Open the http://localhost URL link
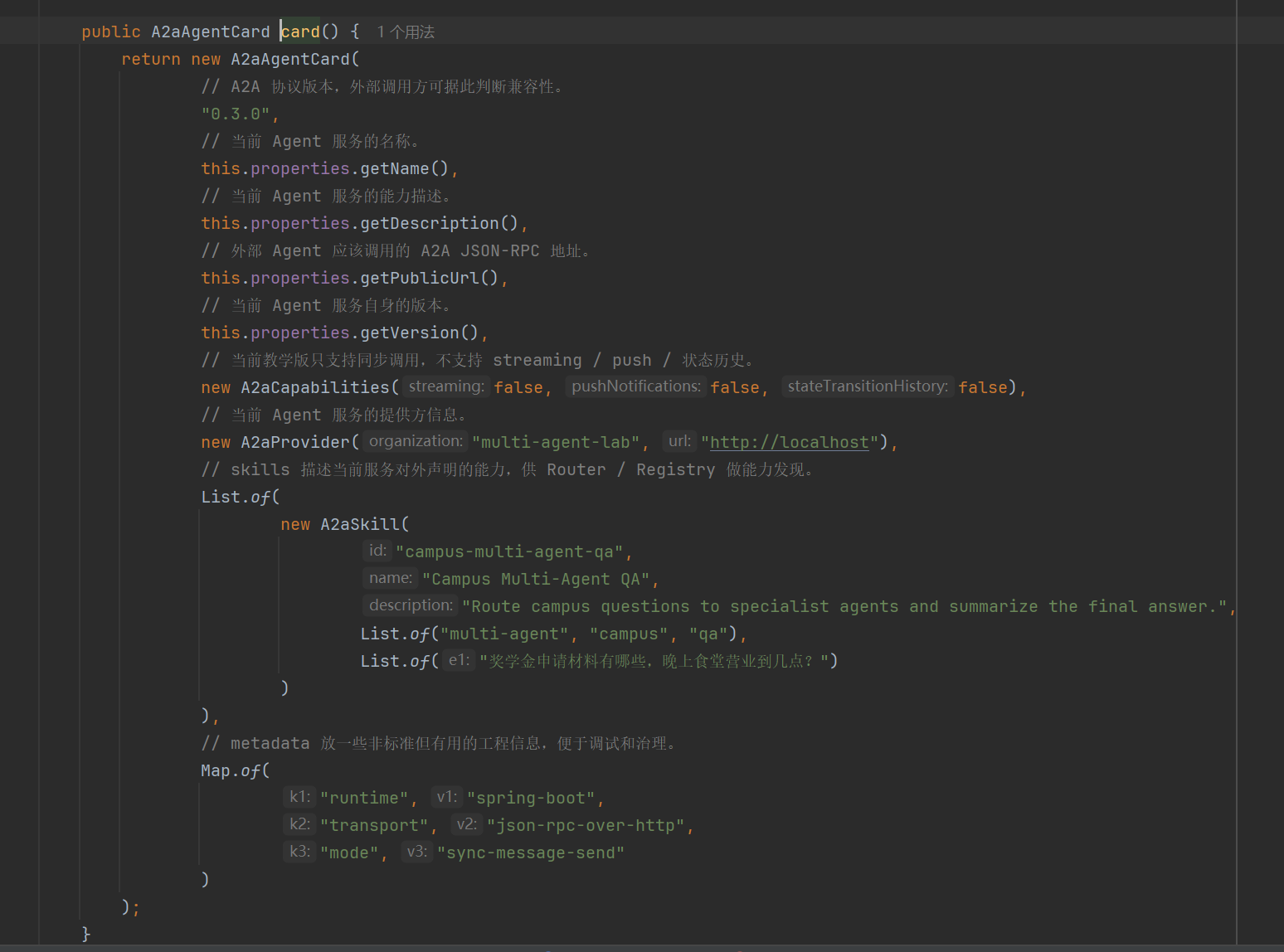 click(790, 442)
